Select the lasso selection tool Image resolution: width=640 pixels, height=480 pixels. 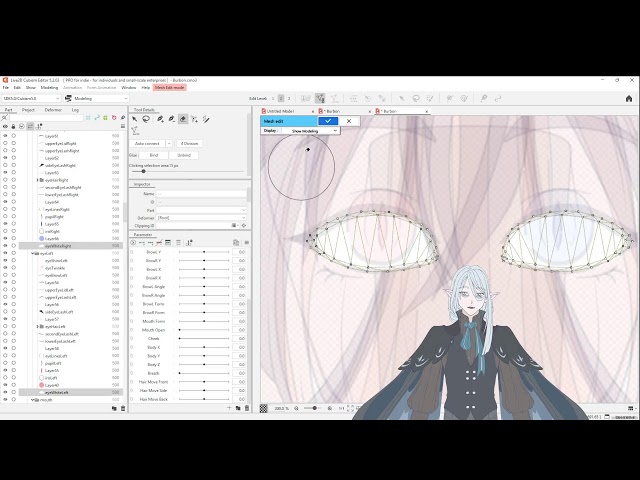pyautogui.click(x=146, y=119)
